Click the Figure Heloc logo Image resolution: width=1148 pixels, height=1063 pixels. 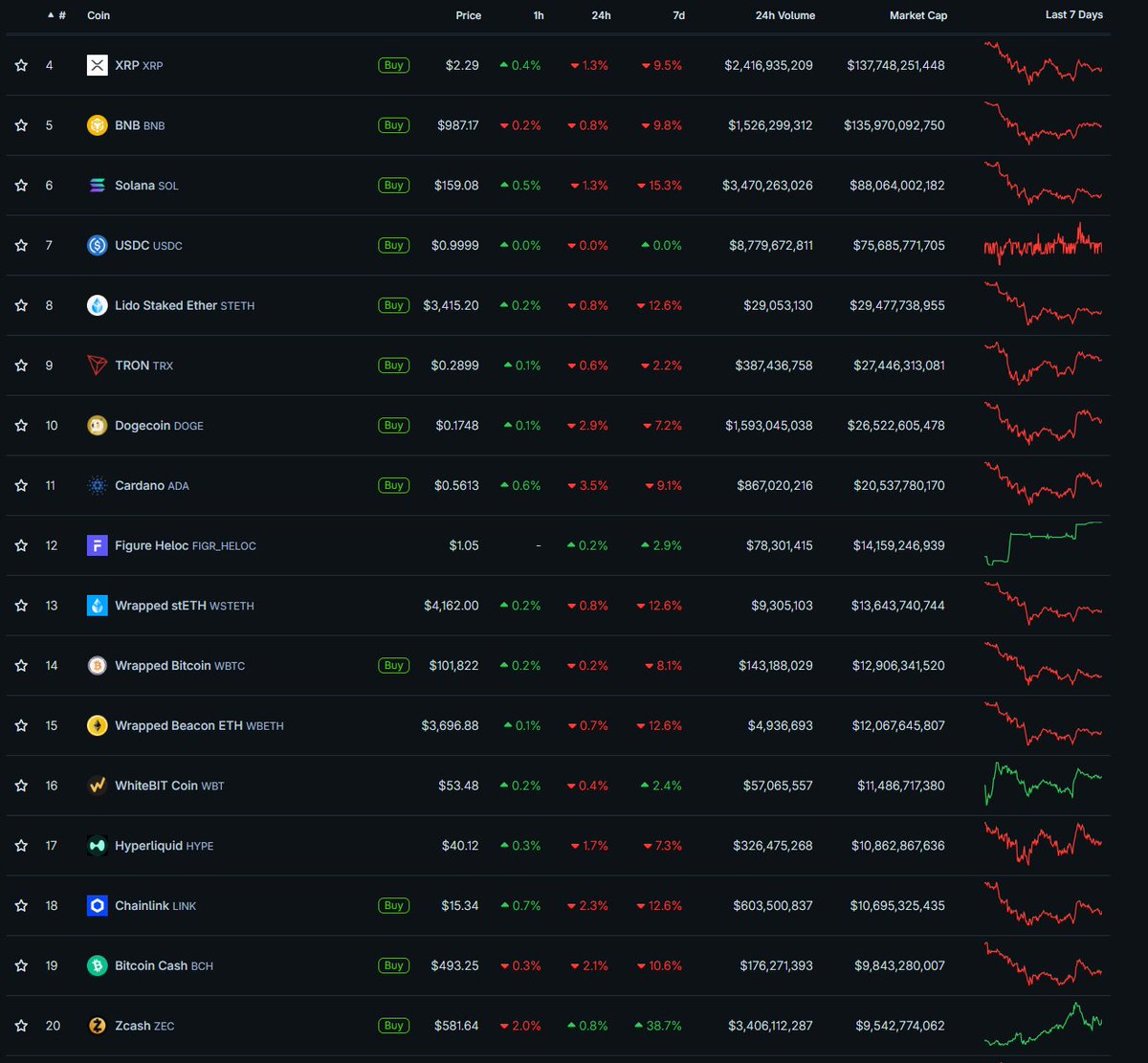98,545
